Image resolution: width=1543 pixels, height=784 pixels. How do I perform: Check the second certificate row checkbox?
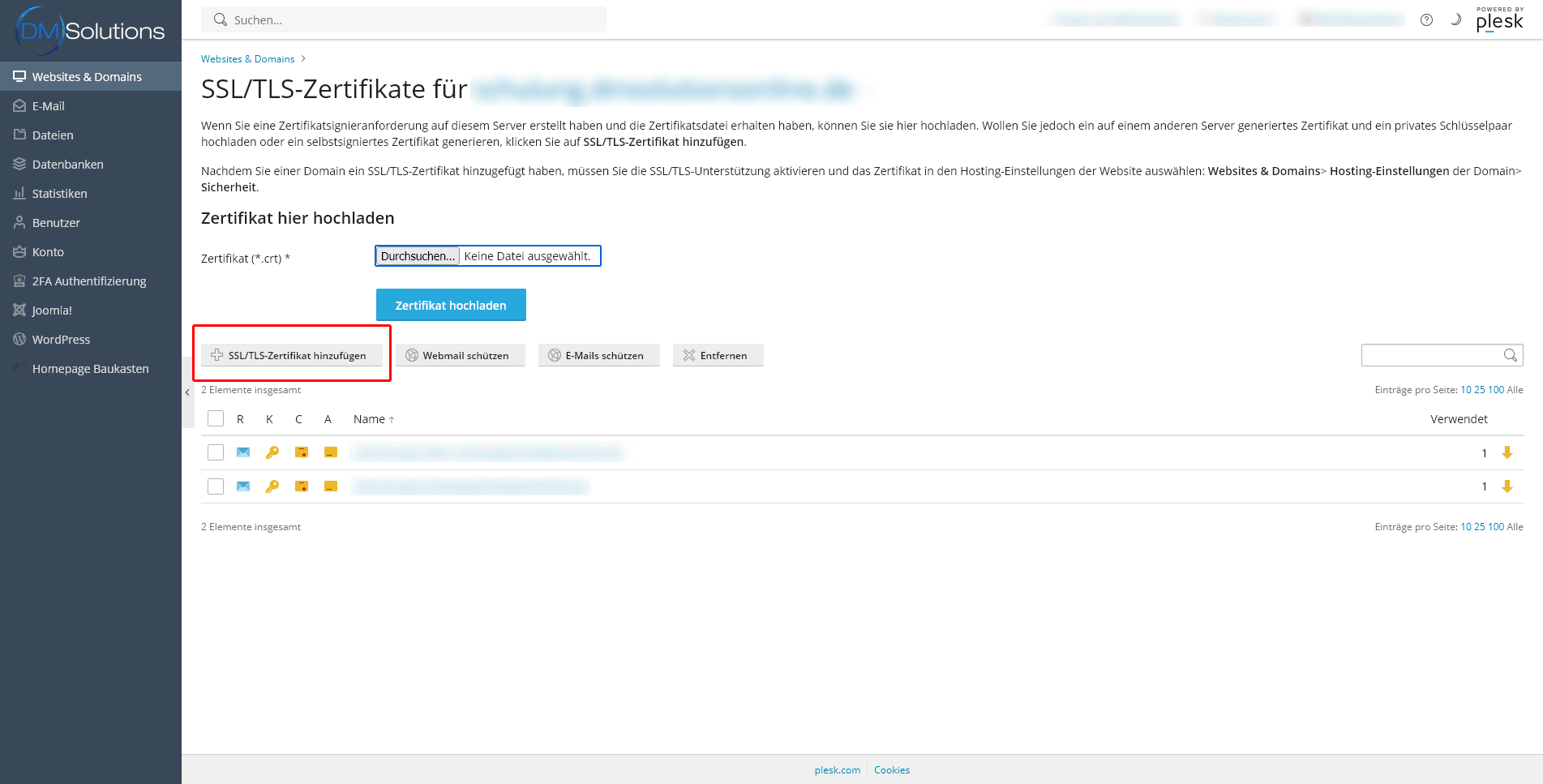[x=216, y=486]
